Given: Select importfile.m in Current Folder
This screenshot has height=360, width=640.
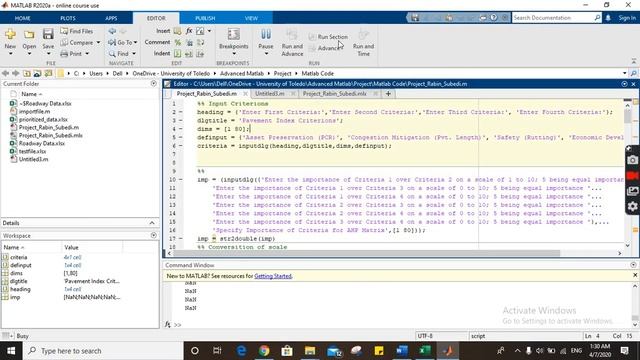Looking at the screenshot, I should (34, 111).
